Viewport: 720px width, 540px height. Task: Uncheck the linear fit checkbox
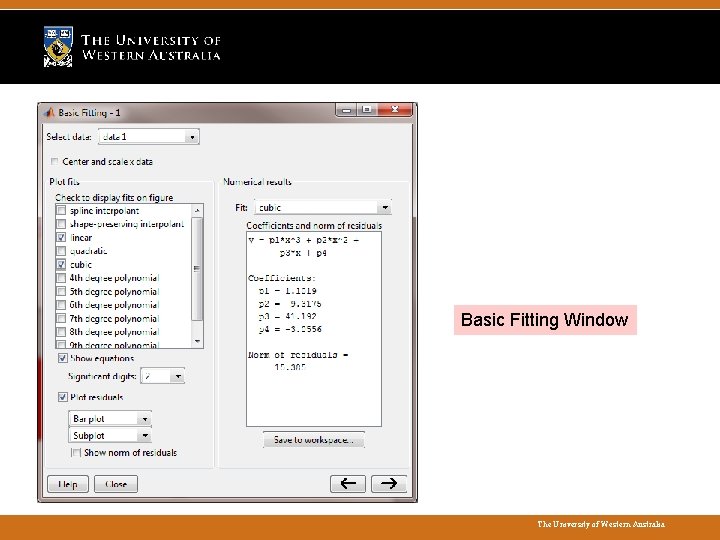[x=61, y=237]
